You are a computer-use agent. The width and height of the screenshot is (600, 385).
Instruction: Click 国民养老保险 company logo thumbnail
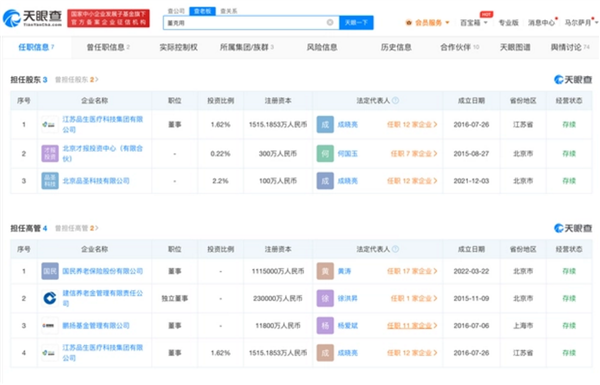(50, 271)
